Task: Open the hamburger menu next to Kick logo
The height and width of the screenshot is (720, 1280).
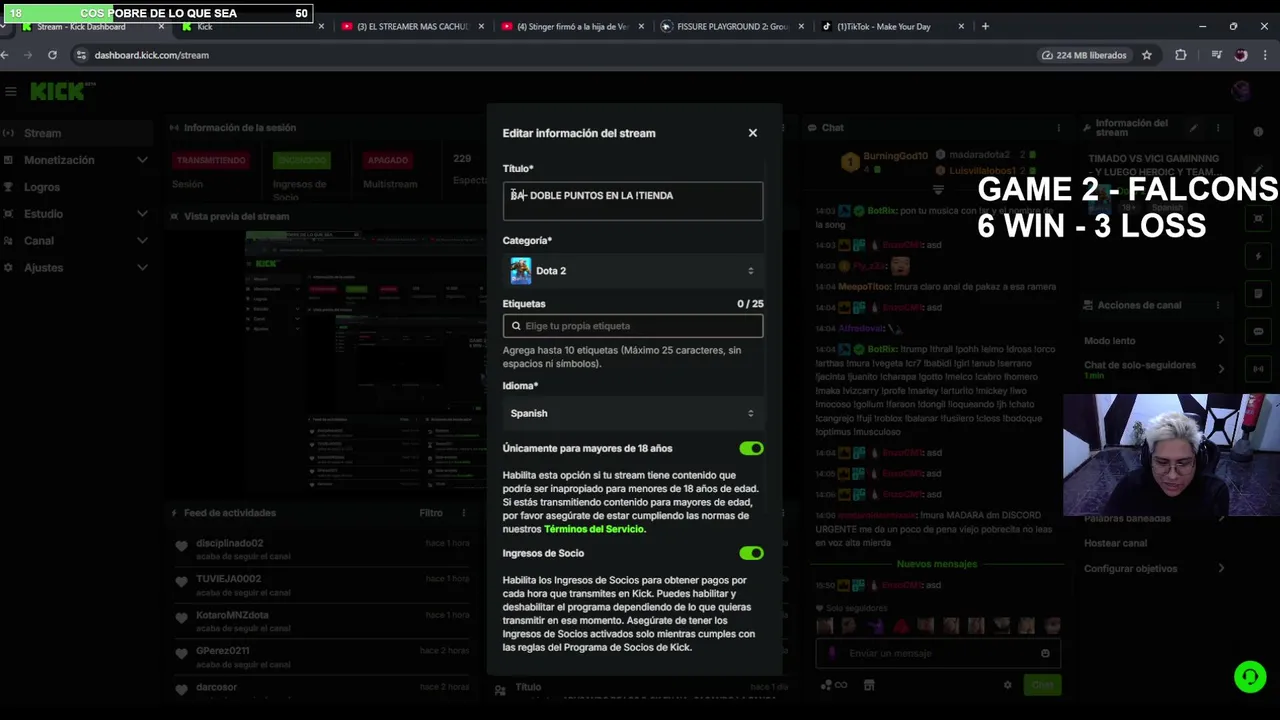Action: [x=10, y=92]
